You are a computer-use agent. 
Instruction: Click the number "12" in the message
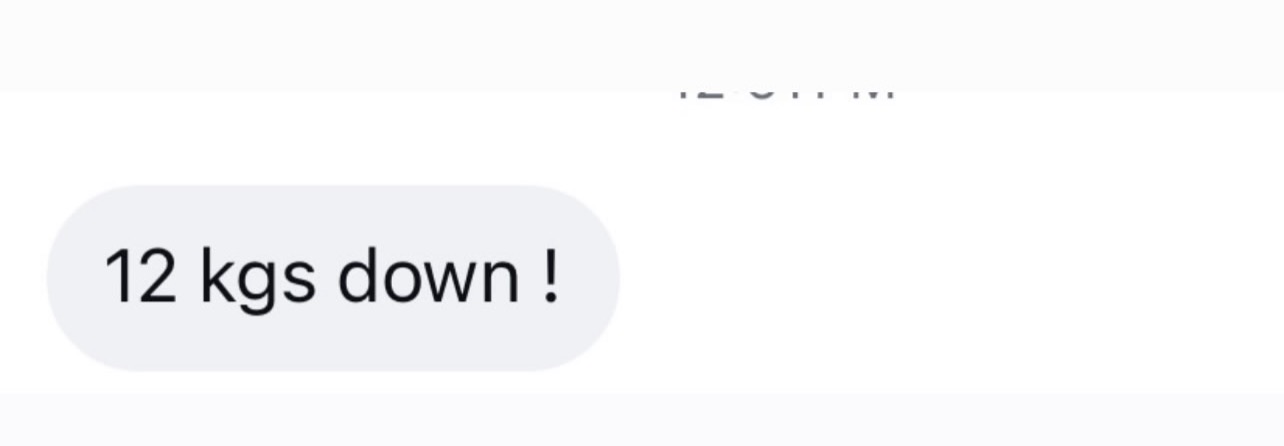141,277
